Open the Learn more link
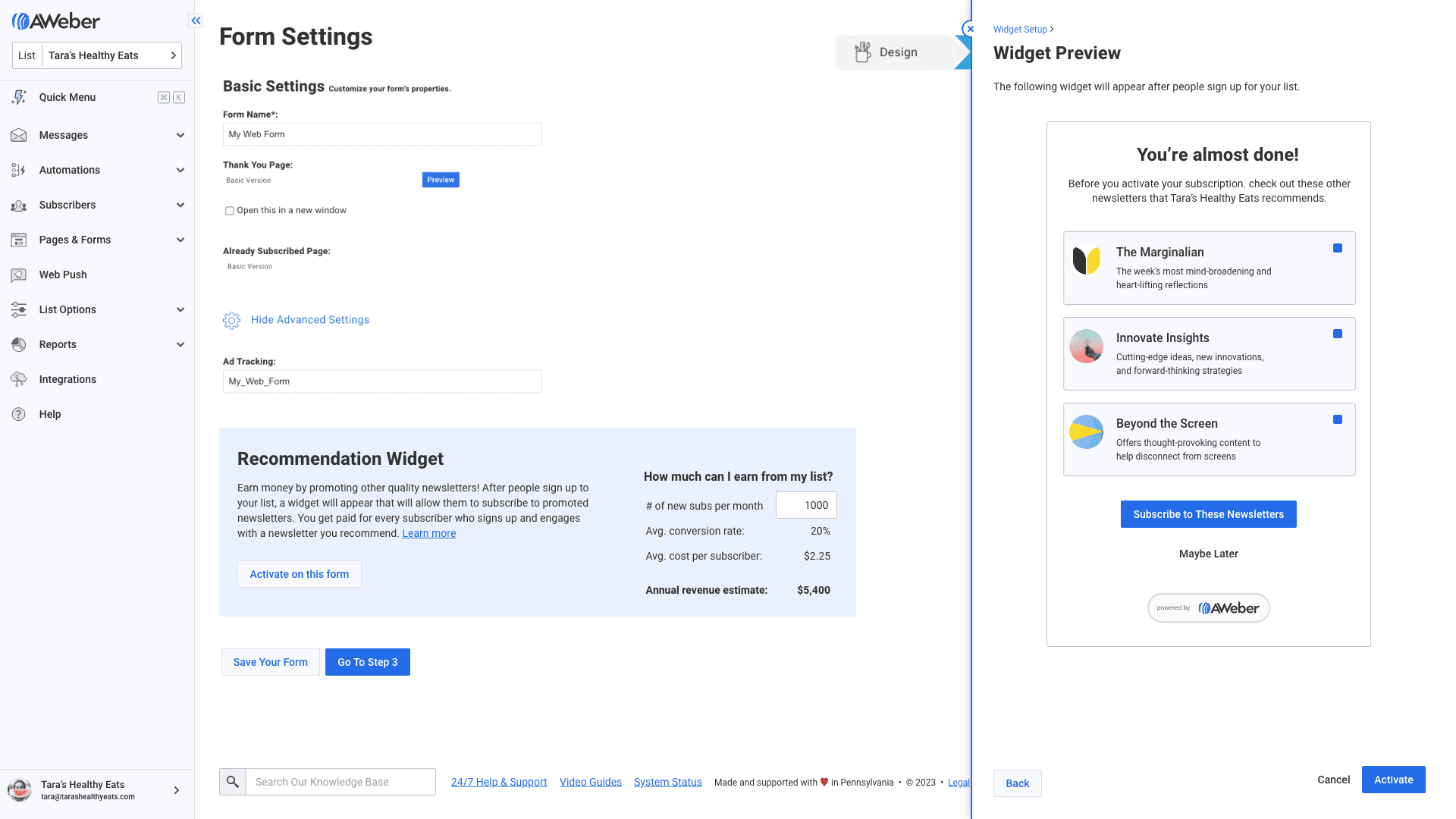The height and width of the screenshot is (819, 1456). [429, 533]
